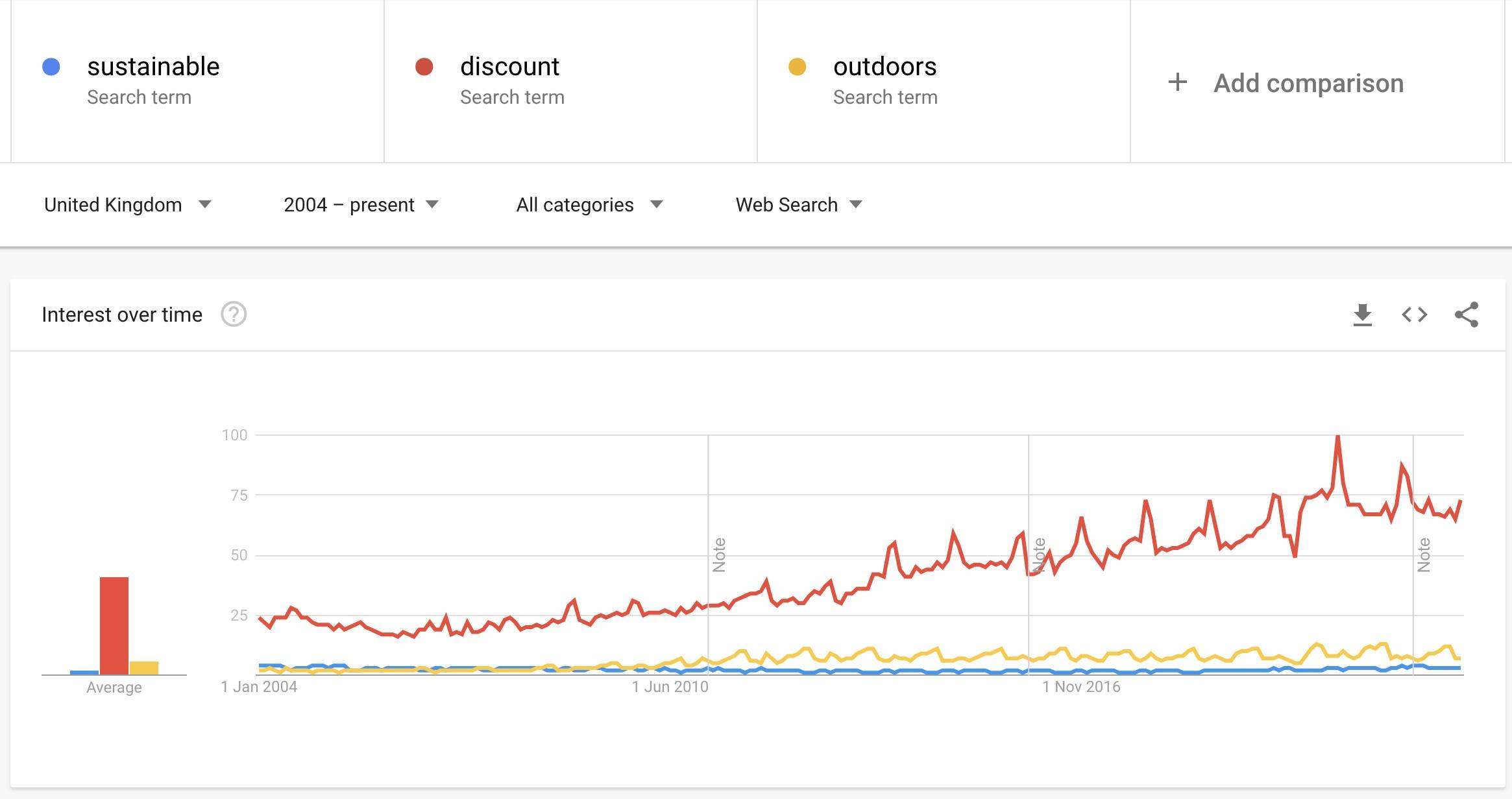Expand the 2004 – present date range
The width and height of the screenshot is (1512, 799).
coord(361,205)
